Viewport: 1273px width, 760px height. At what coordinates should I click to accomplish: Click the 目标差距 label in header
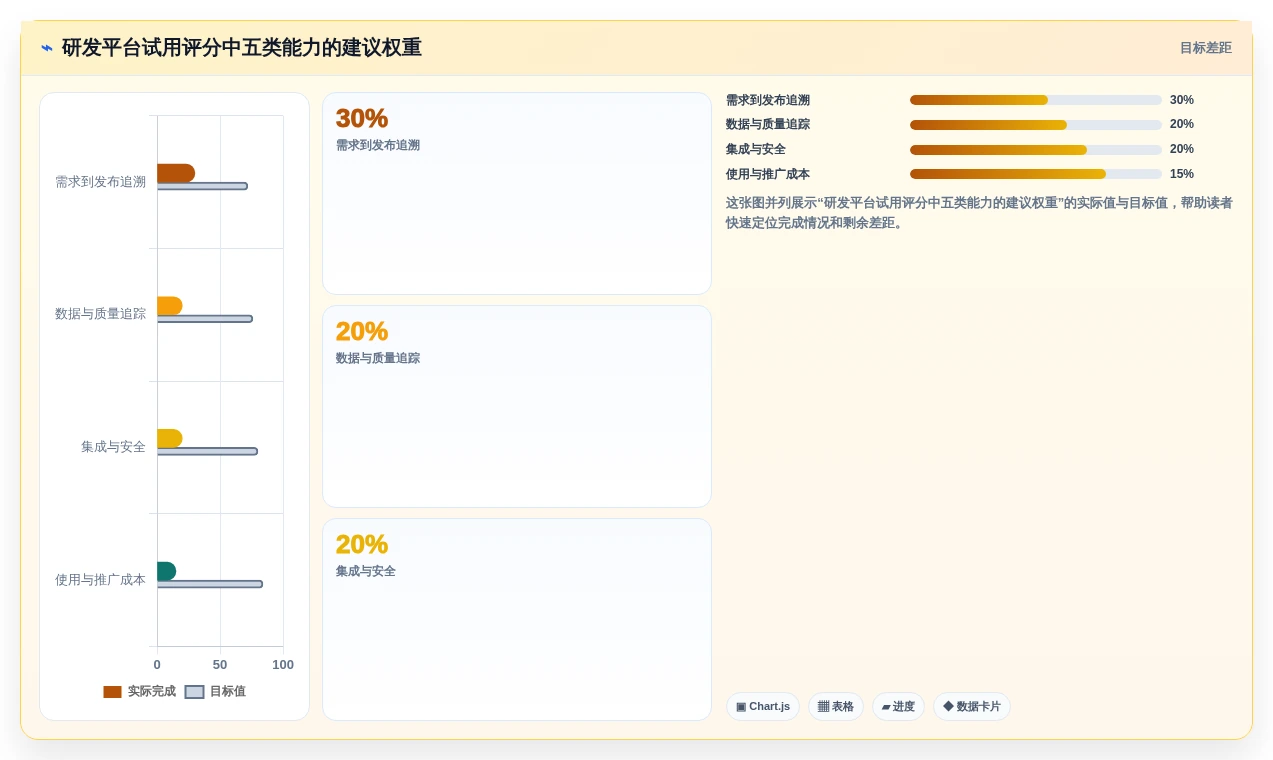(x=1205, y=48)
